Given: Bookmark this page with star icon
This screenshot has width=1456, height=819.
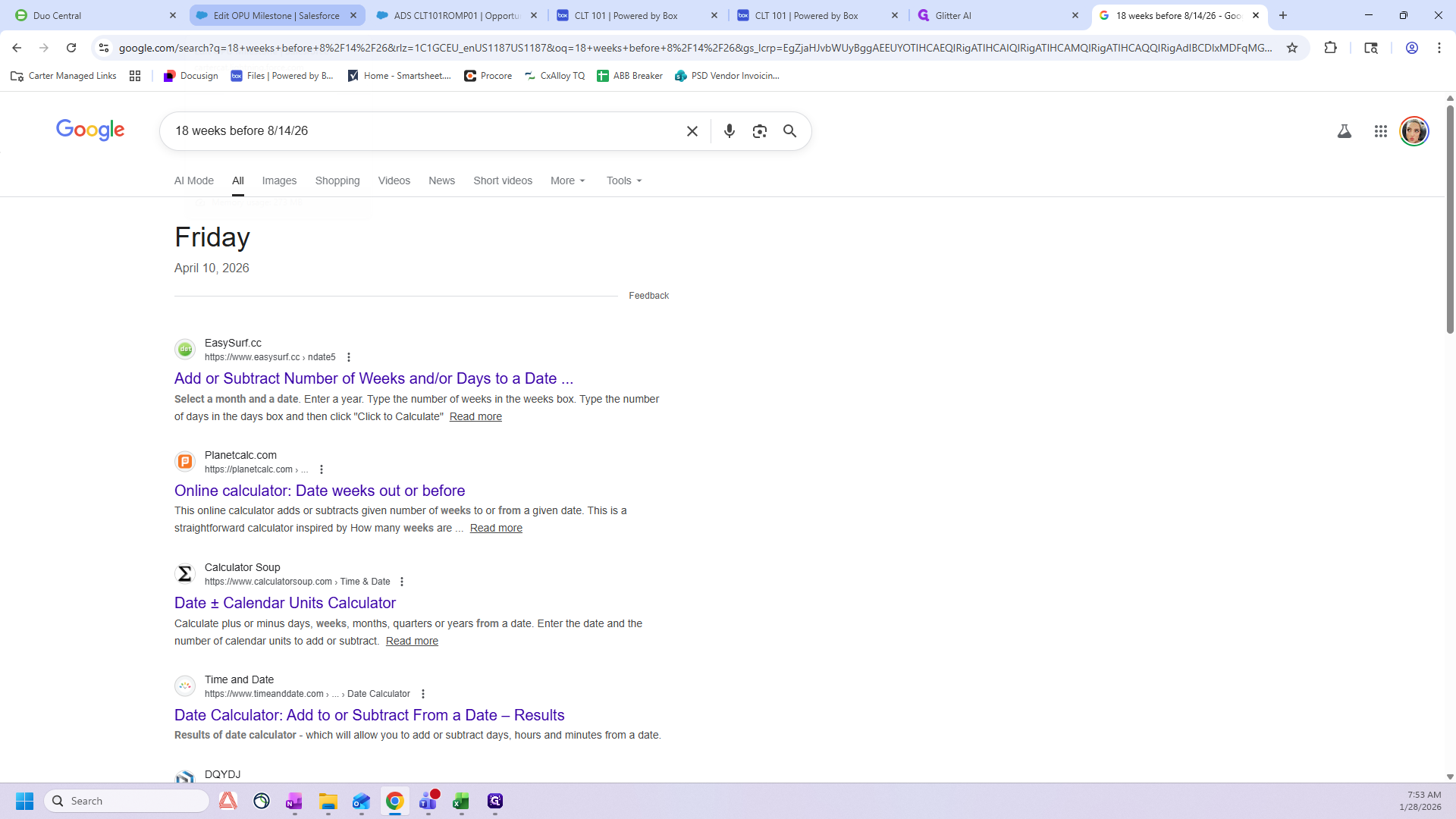Looking at the screenshot, I should pos(1292,48).
